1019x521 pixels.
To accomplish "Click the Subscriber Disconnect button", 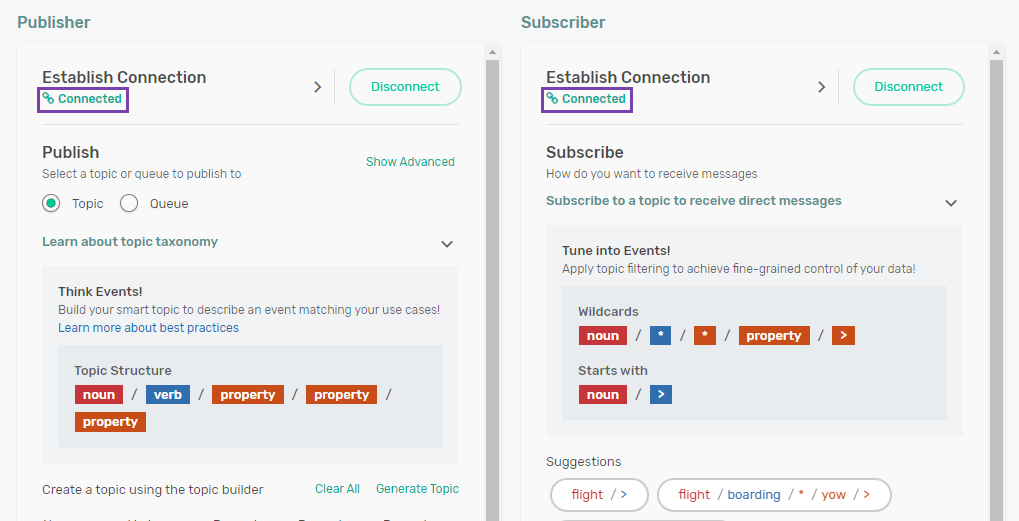I will [x=908, y=87].
